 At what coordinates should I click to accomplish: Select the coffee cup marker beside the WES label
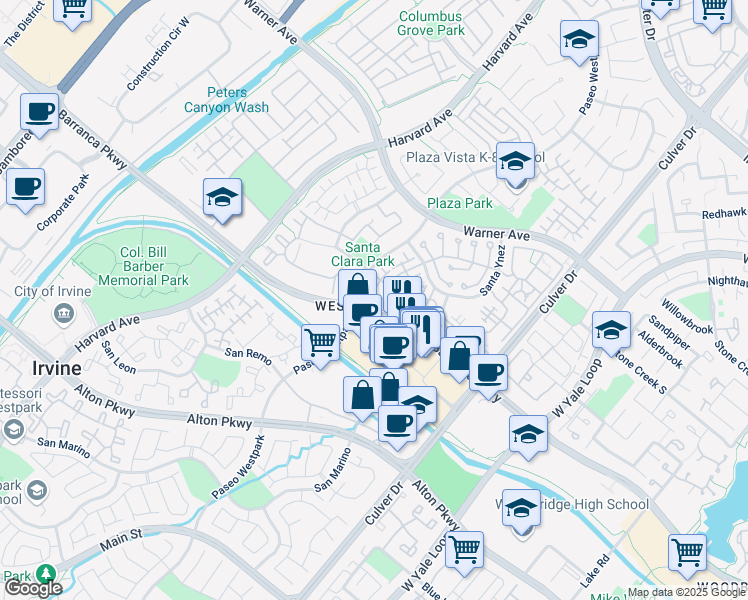tap(363, 312)
